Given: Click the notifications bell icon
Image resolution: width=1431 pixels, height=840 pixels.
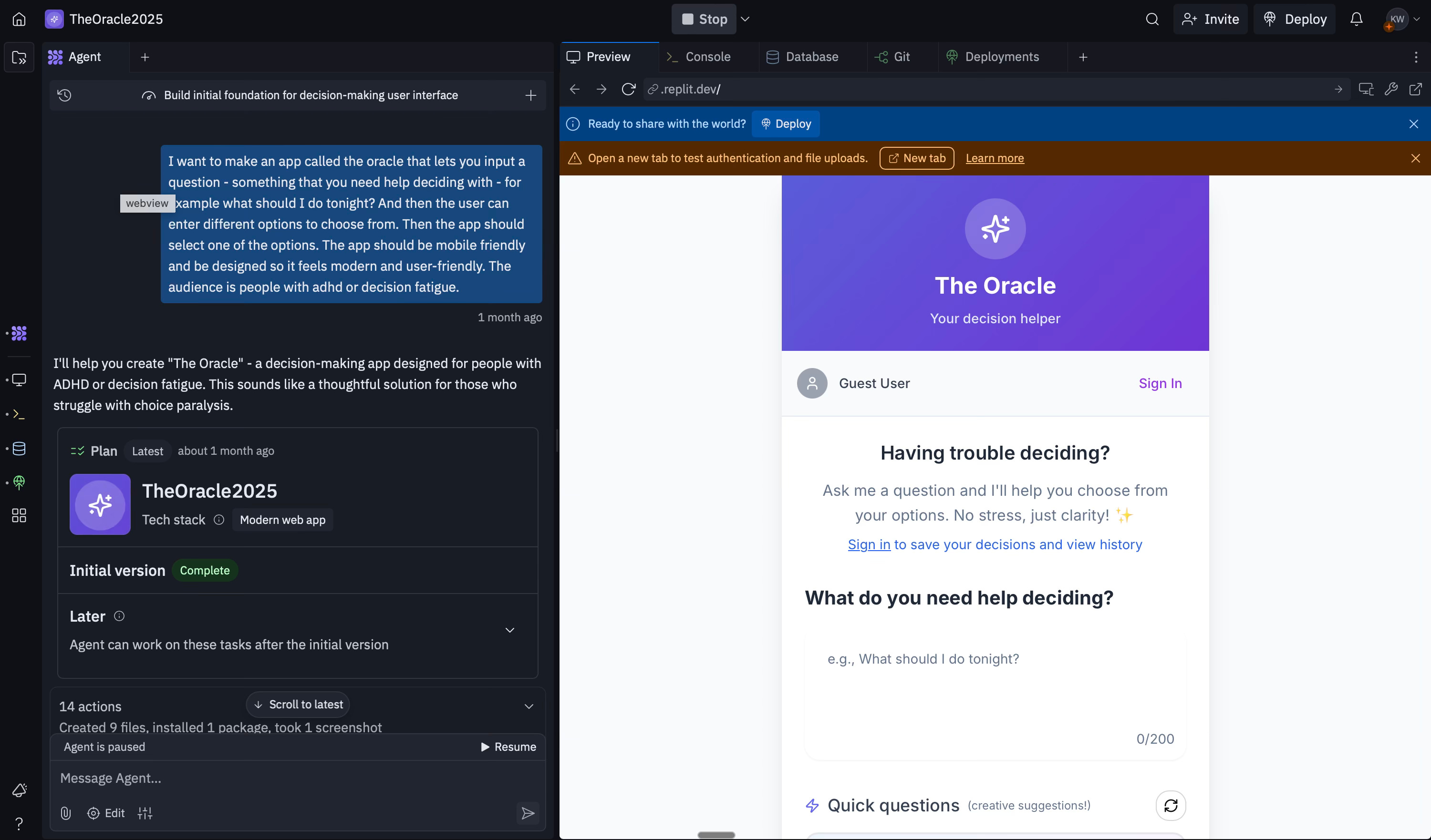Looking at the screenshot, I should point(1356,19).
